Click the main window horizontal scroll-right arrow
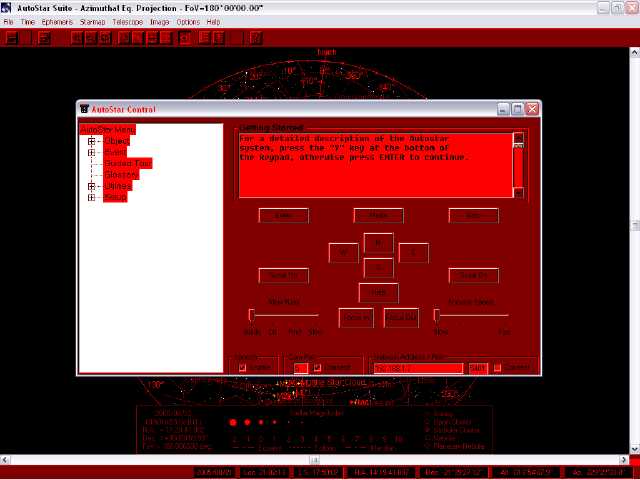Screen dimensions: 640x480 point(624,460)
